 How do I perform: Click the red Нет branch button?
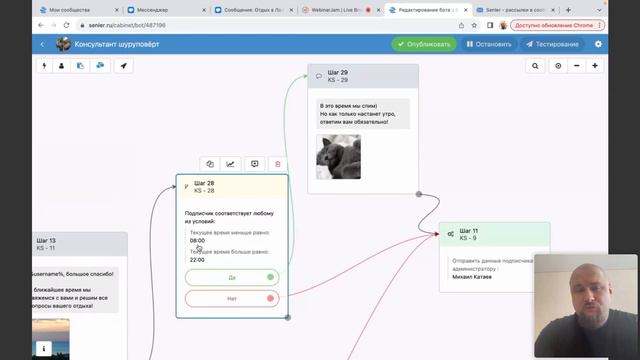[232, 298]
